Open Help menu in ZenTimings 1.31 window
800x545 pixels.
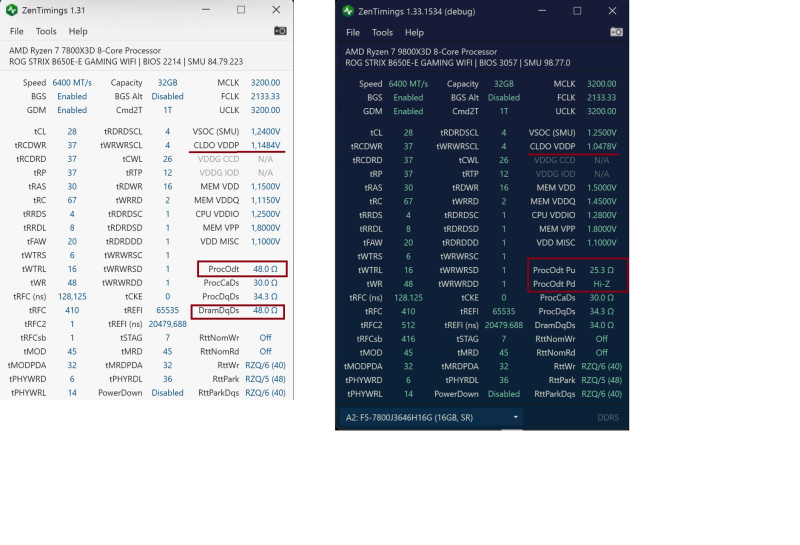pyautogui.click(x=78, y=31)
